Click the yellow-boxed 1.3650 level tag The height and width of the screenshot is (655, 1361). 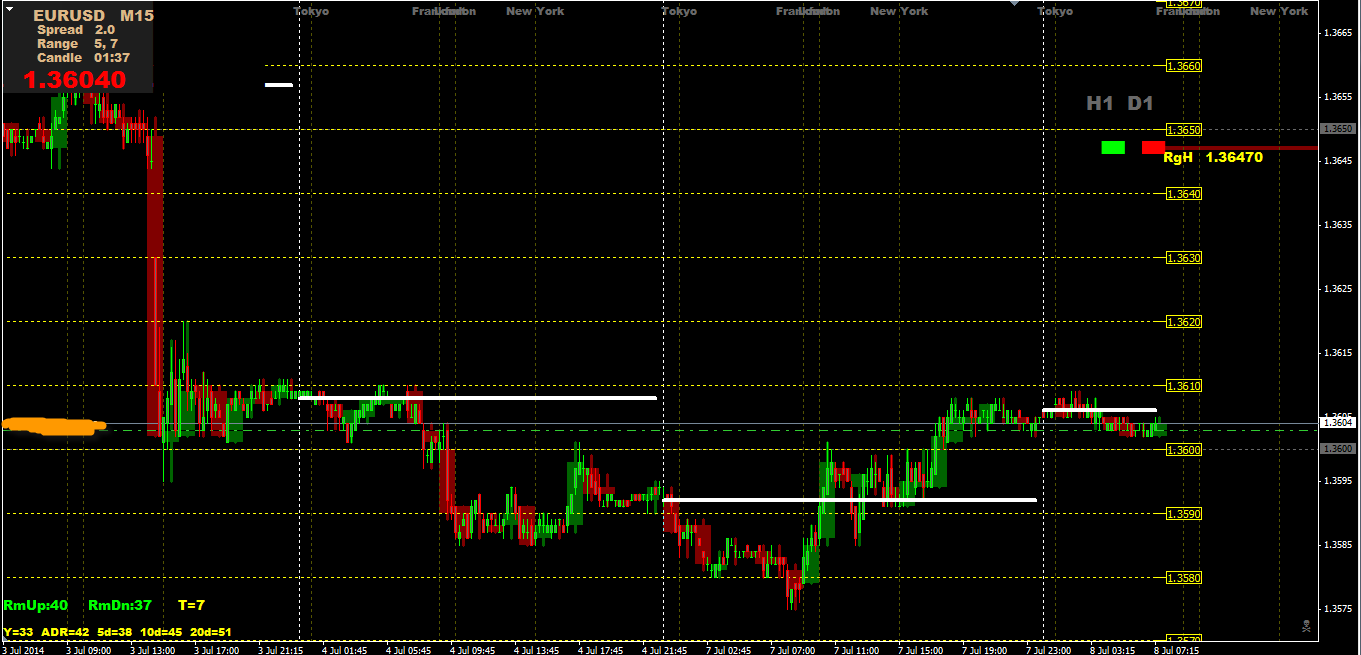coord(1184,130)
